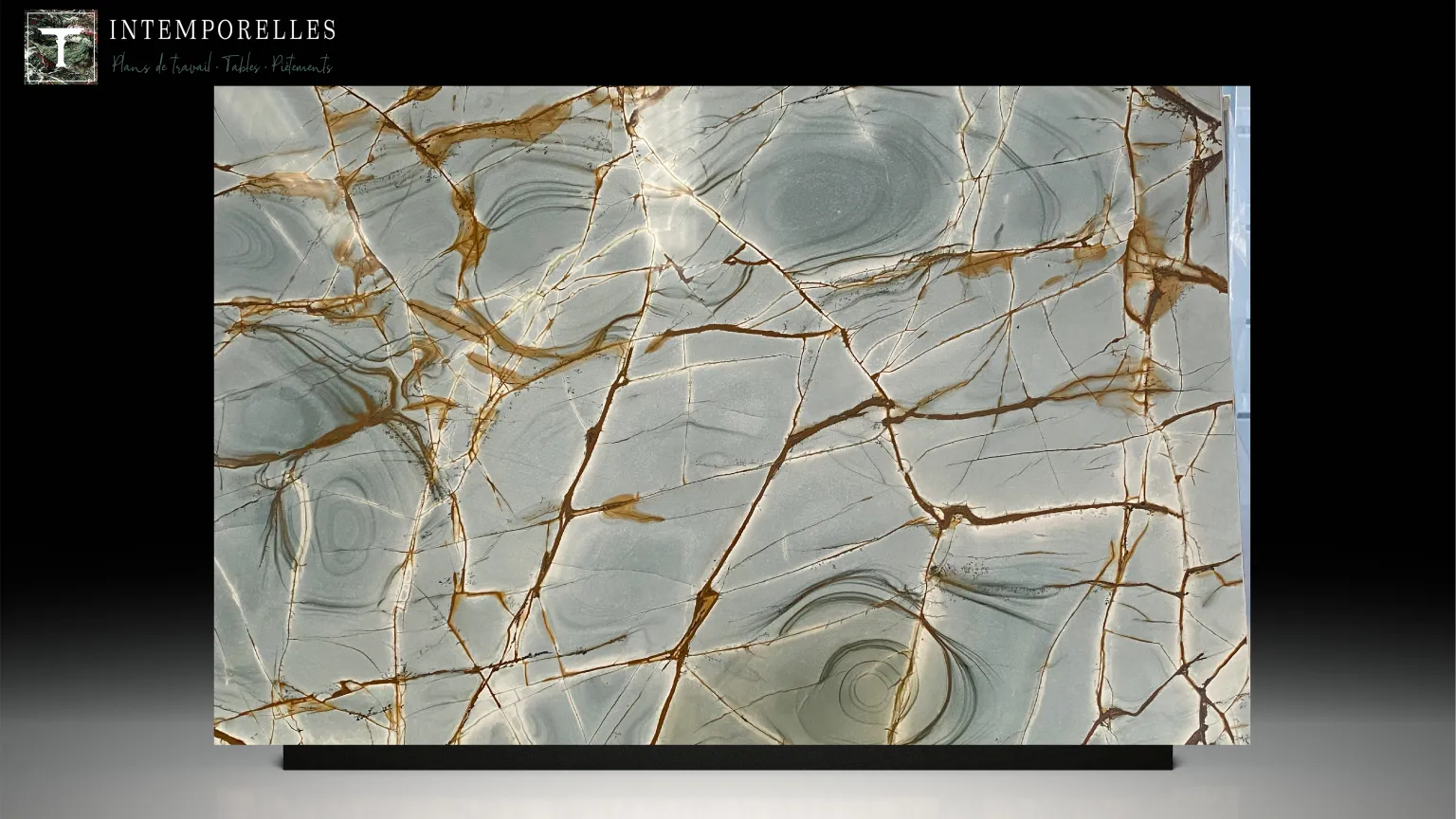Click the Intemporelles marble T logo icon
The height and width of the screenshot is (819, 1456).
tap(61, 47)
